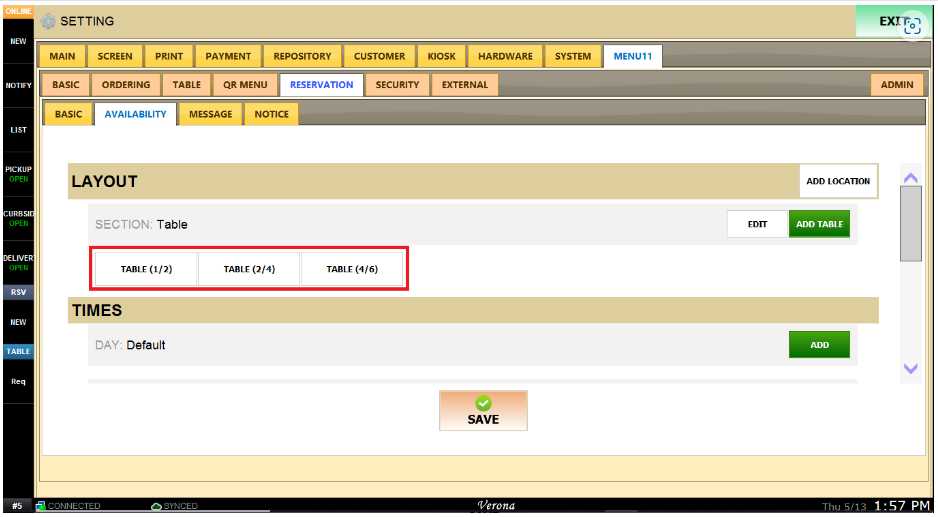Open LIST in the left sidebar
This screenshot has height=517, width=938.
pyautogui.click(x=18, y=130)
